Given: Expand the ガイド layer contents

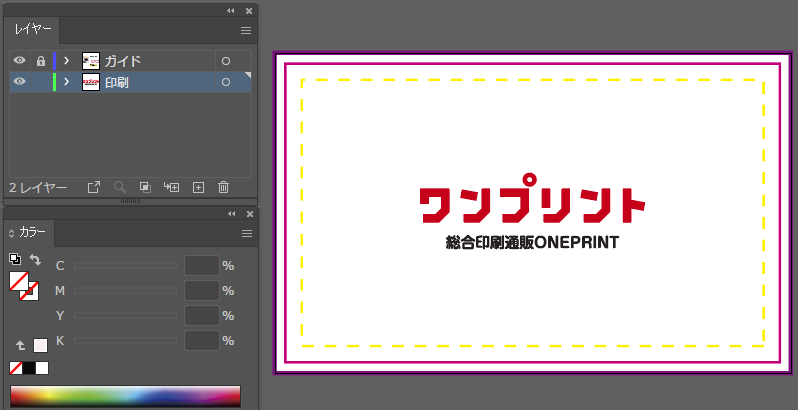Looking at the screenshot, I should point(66,61).
